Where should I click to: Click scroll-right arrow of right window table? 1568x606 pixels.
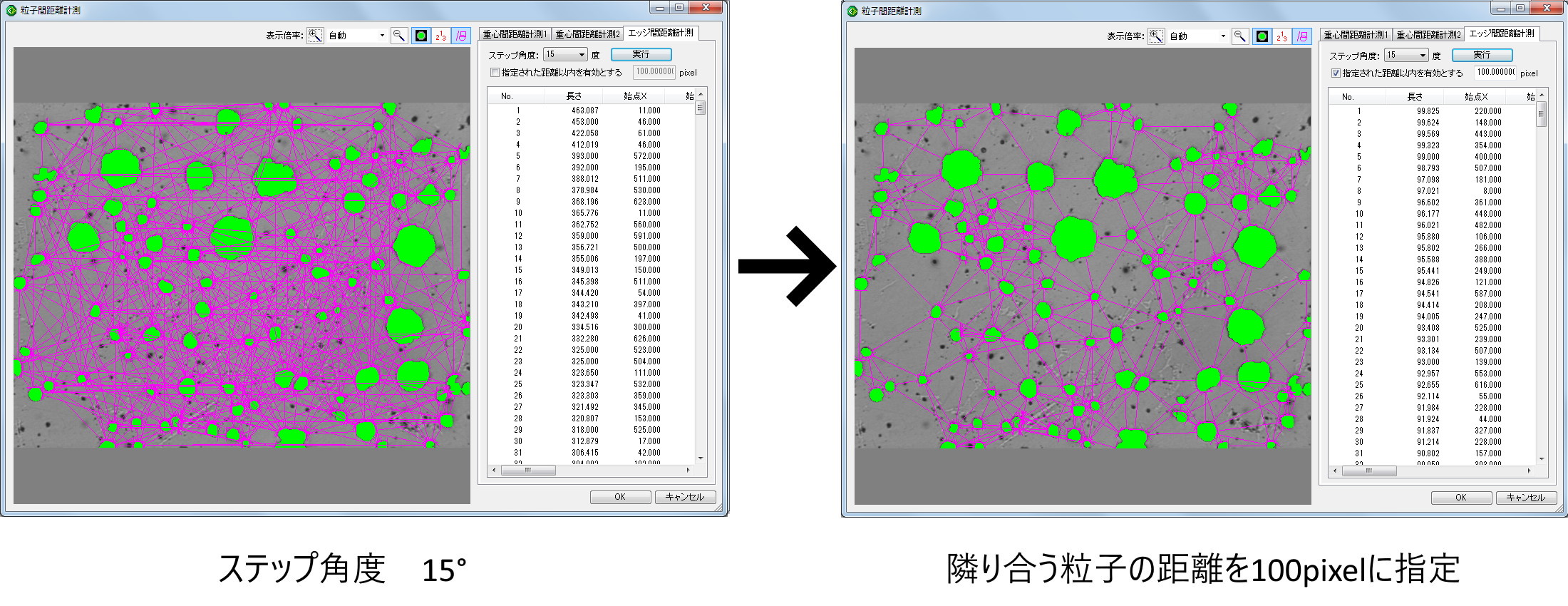click(1529, 471)
